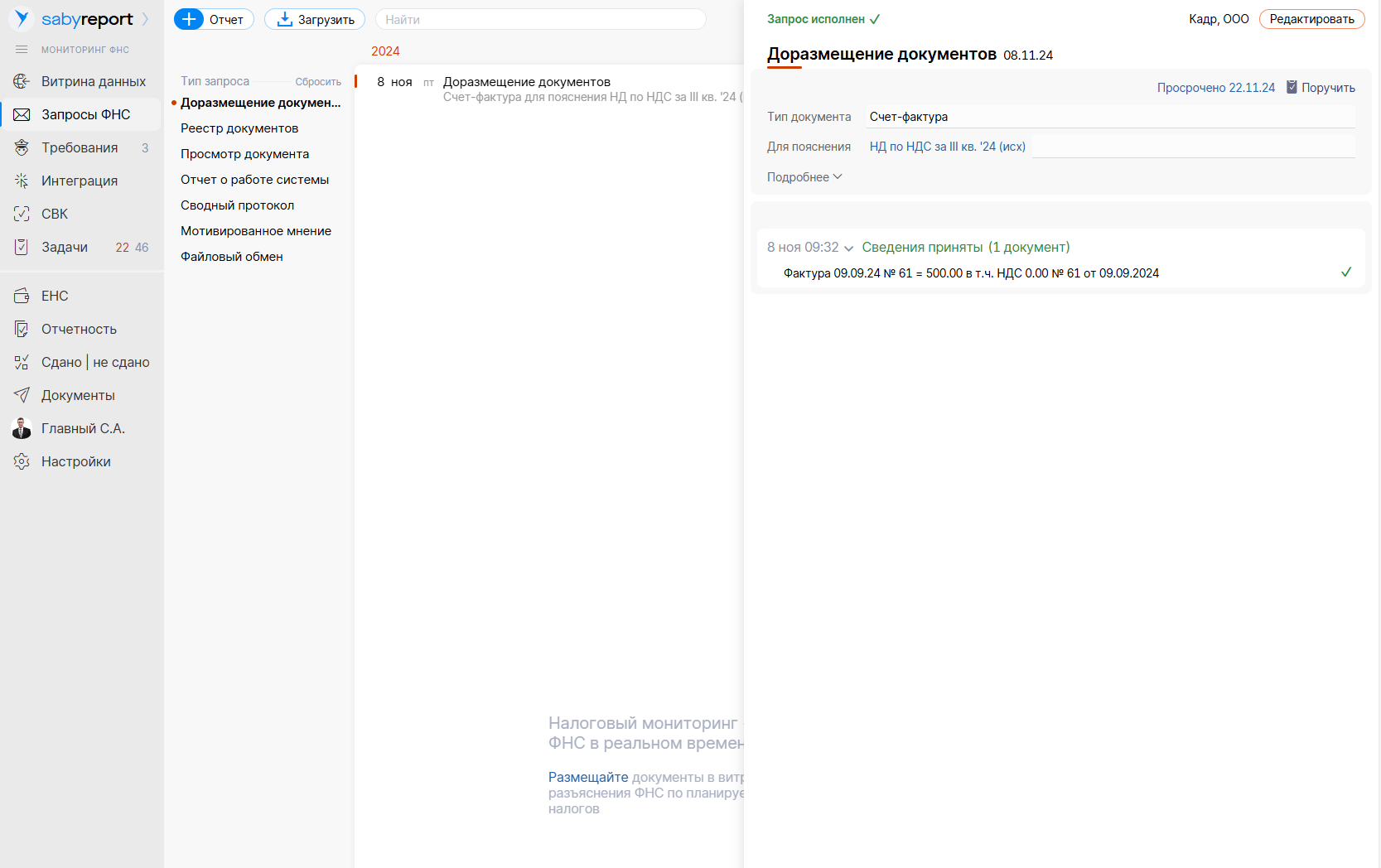Select Сводный протокол filter item
The image size is (1381, 868).
(x=237, y=205)
